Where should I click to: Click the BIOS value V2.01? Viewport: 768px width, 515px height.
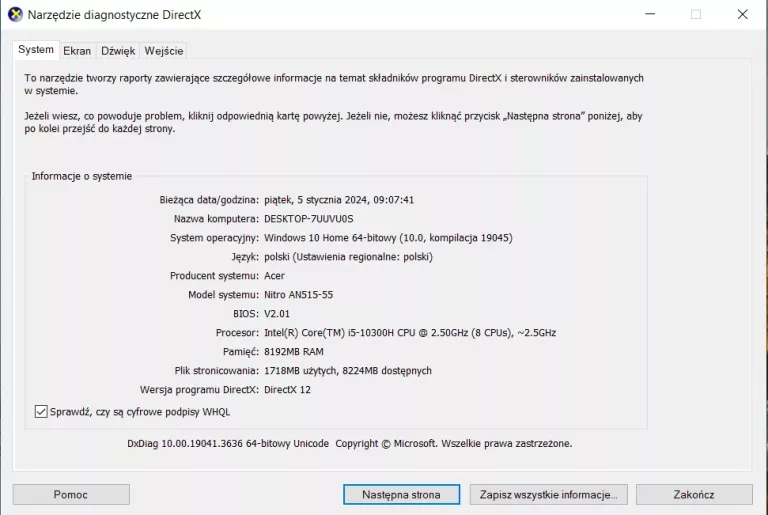[277, 314]
